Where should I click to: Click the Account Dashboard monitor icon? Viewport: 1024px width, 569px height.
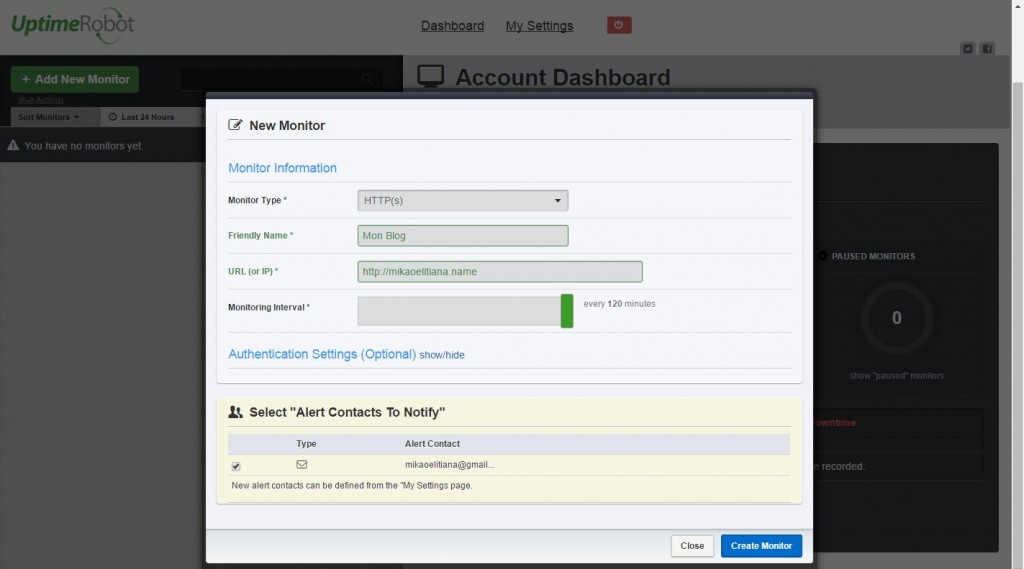(430, 77)
